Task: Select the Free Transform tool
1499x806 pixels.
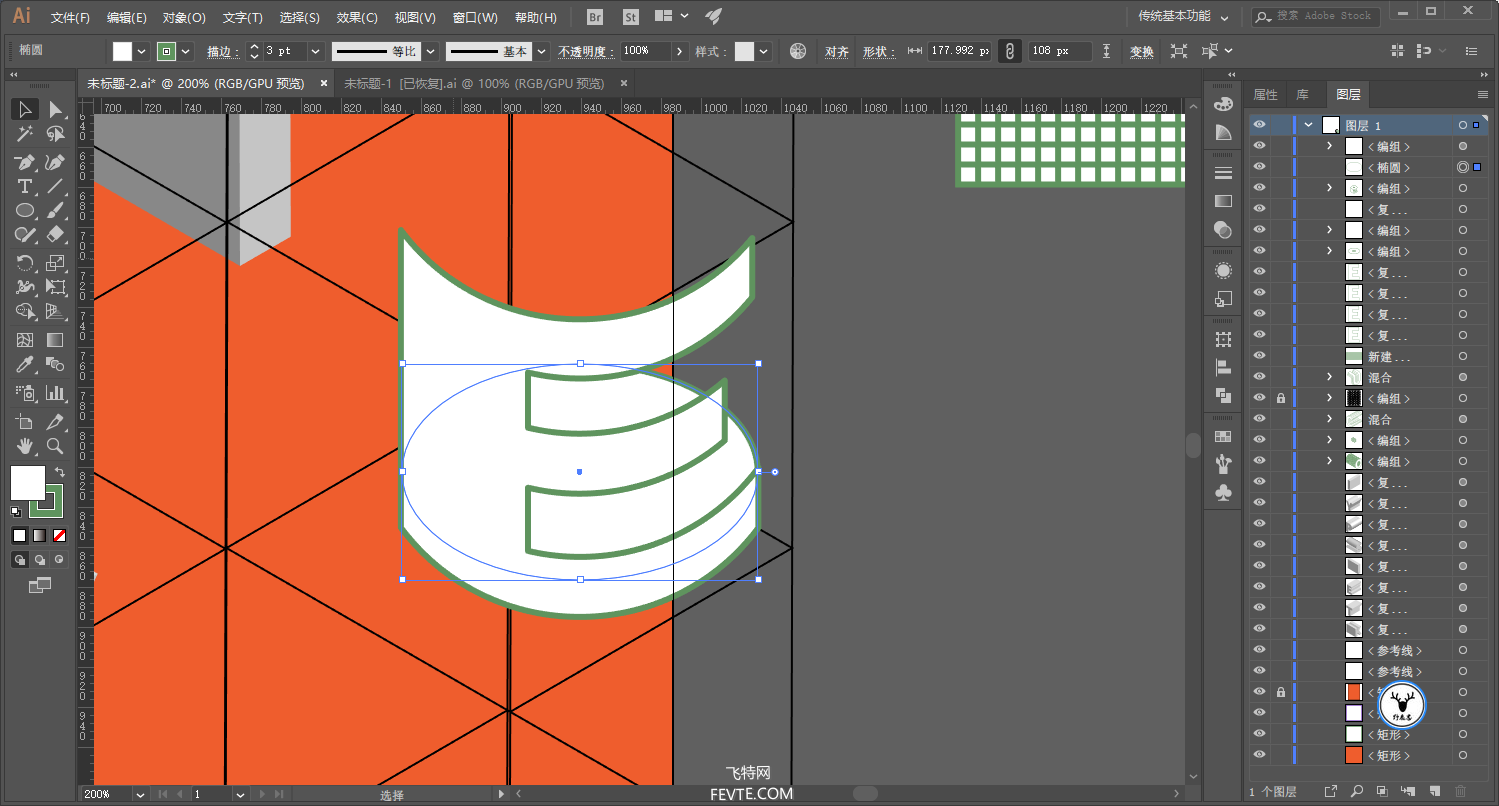Action: [56, 287]
